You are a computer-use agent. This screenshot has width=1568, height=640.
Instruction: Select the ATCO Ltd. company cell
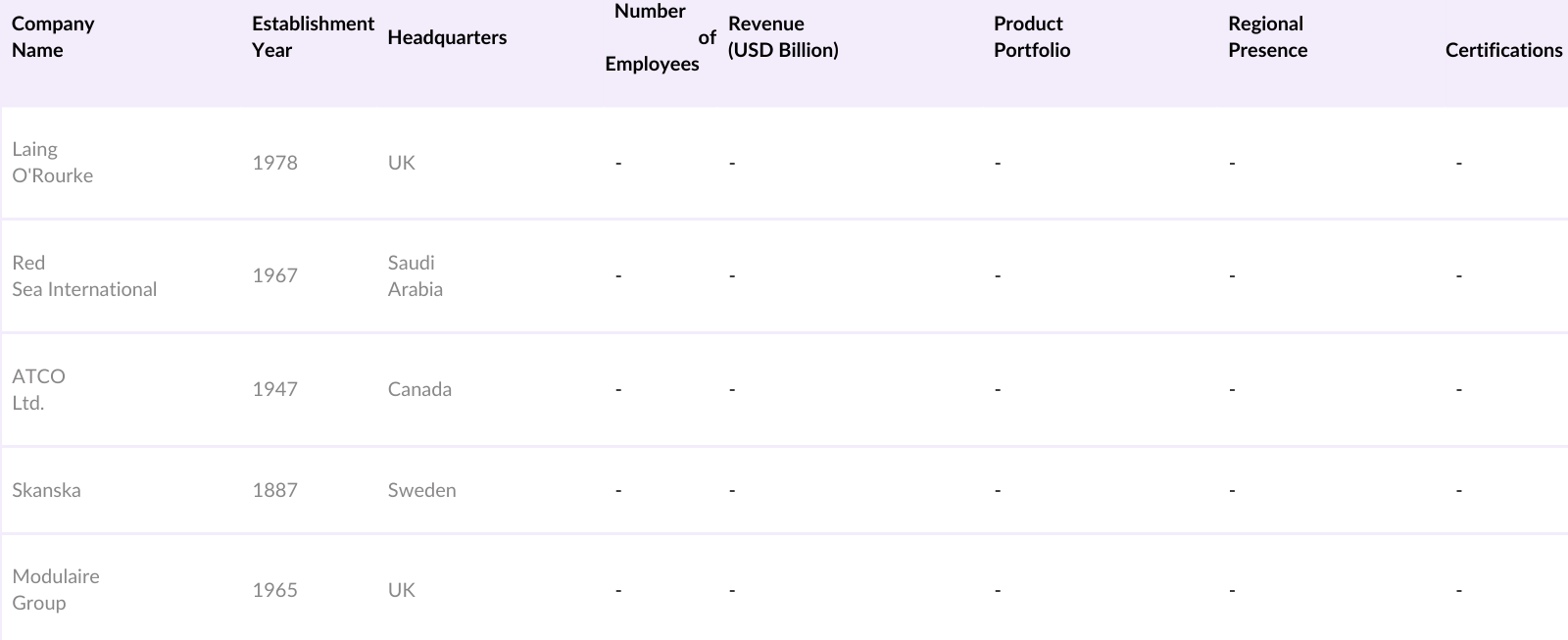point(39,389)
